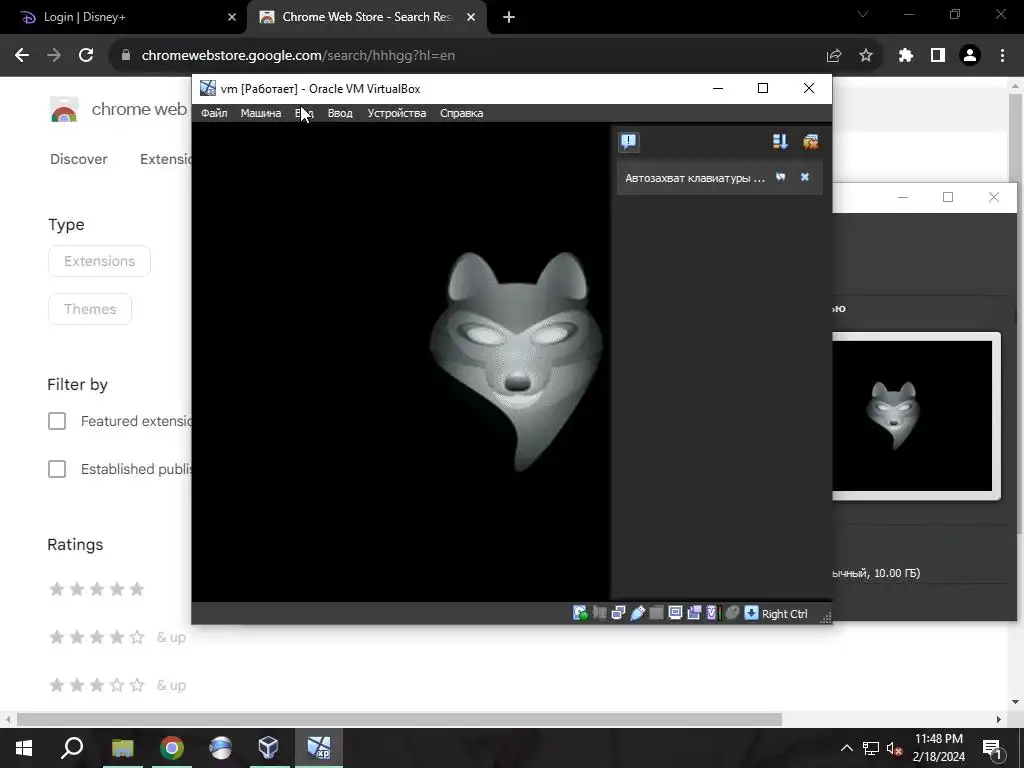Click the Chrome Web Store logo

click(64, 110)
